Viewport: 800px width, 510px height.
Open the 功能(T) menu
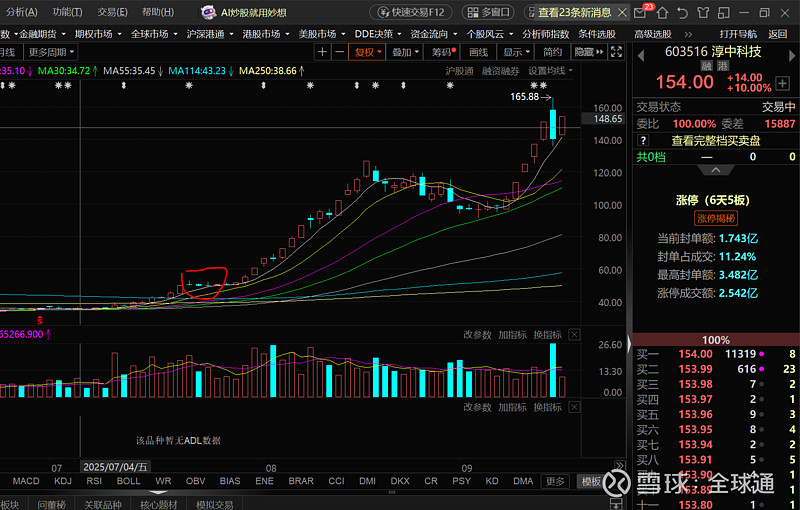coord(67,12)
